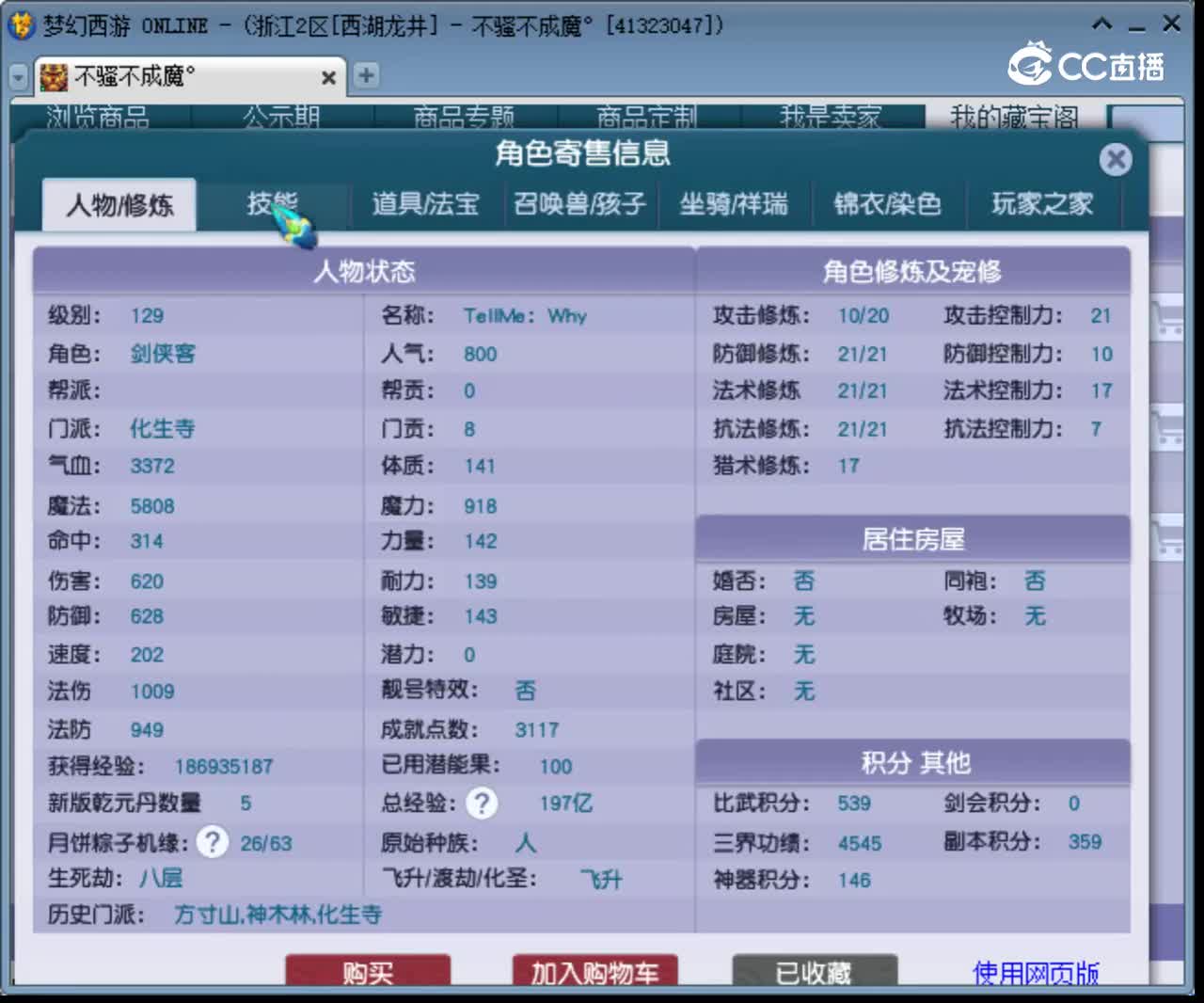
Task: Click the 角色修炼及宠修 section header
Action: (912, 272)
